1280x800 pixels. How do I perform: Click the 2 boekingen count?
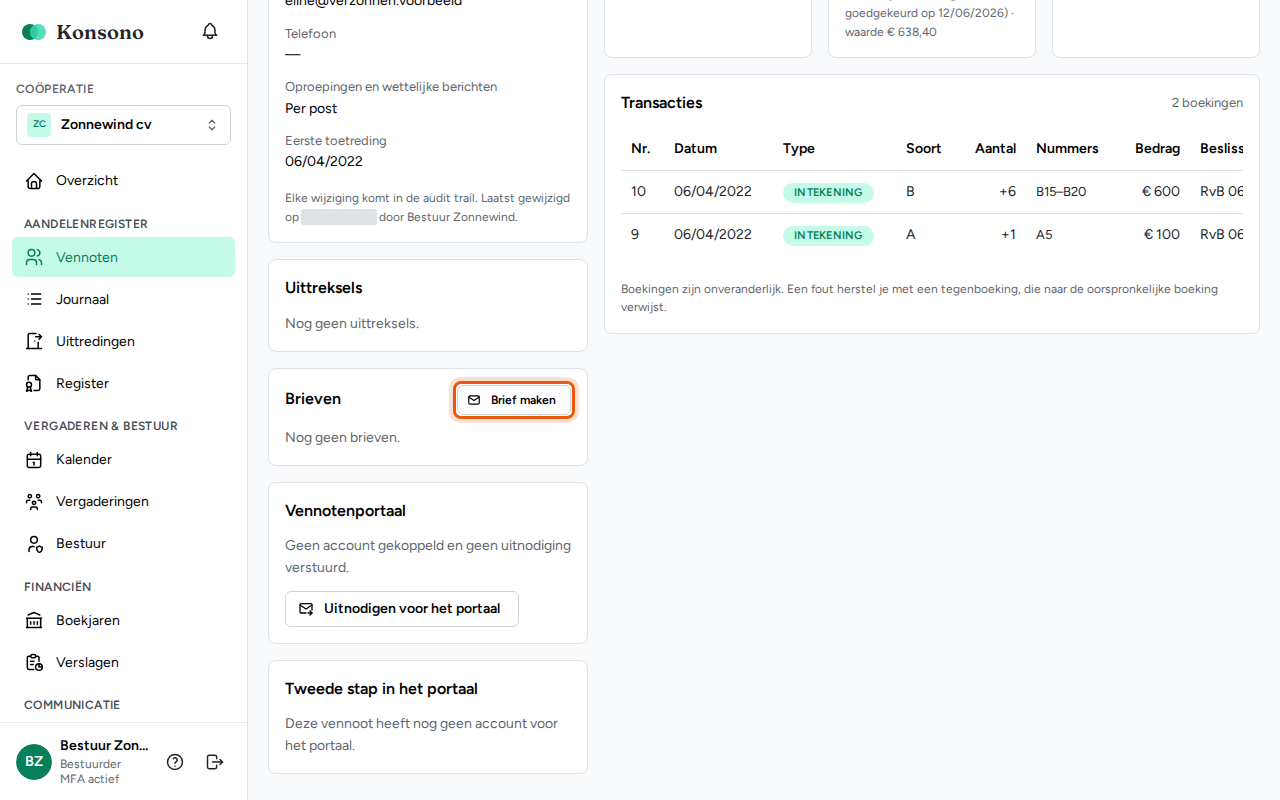click(x=1207, y=103)
